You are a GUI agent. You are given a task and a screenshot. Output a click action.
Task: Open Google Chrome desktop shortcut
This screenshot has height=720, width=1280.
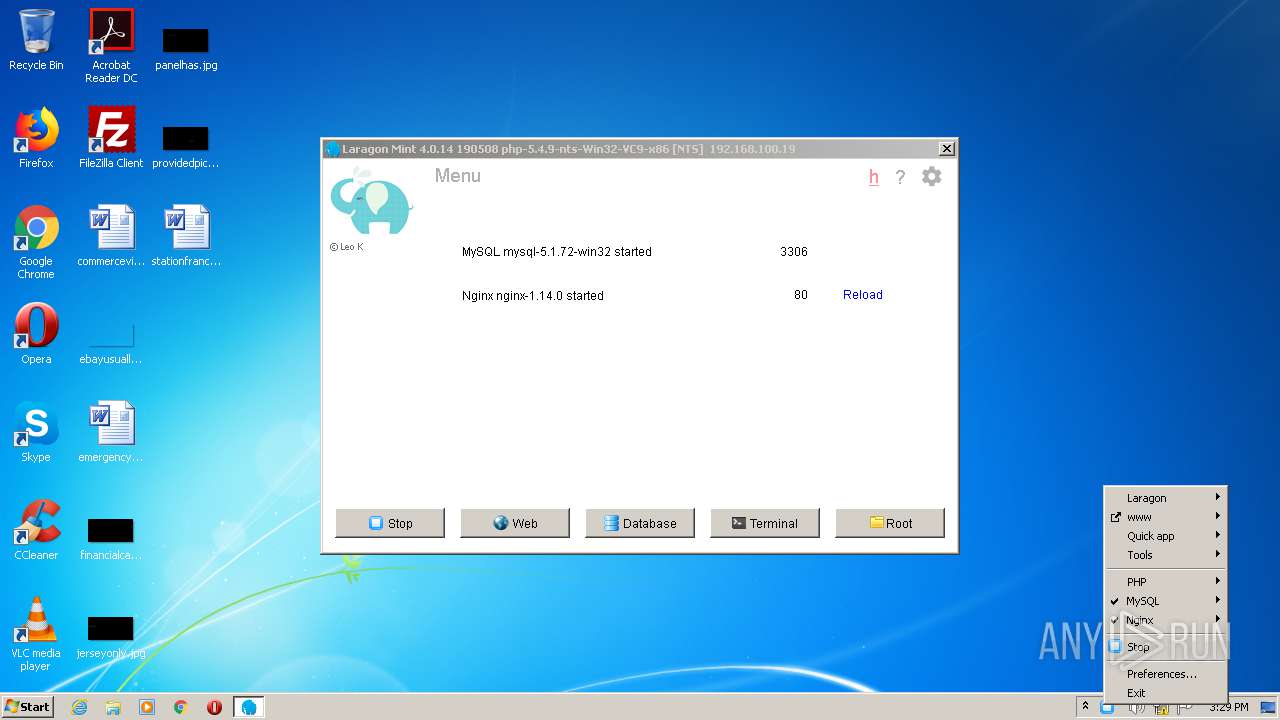point(36,242)
